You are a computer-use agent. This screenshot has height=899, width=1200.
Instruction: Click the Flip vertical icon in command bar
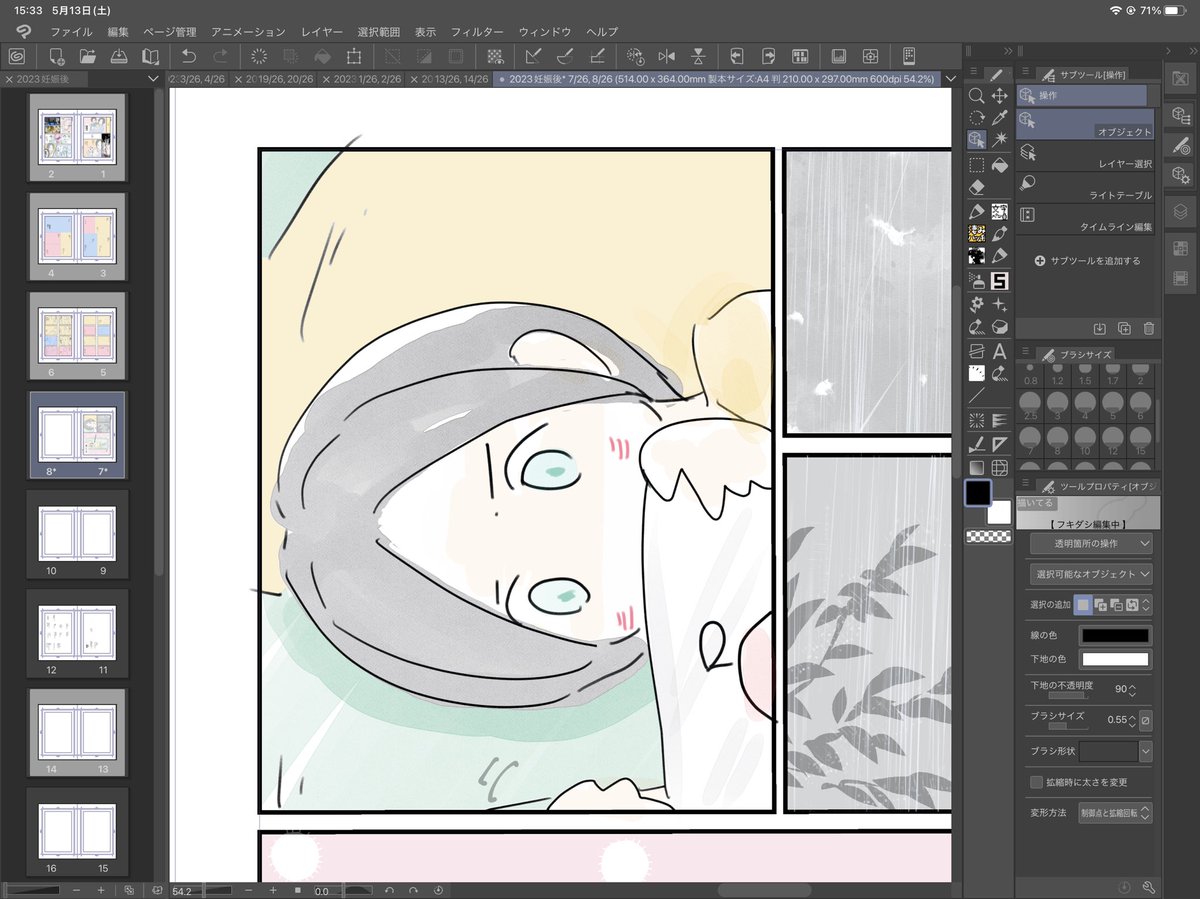(698, 56)
